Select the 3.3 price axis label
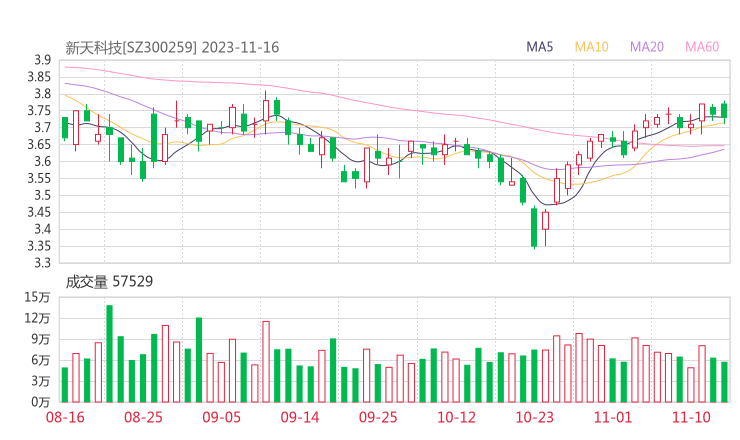Viewport: 740px width, 440px height. (42, 263)
